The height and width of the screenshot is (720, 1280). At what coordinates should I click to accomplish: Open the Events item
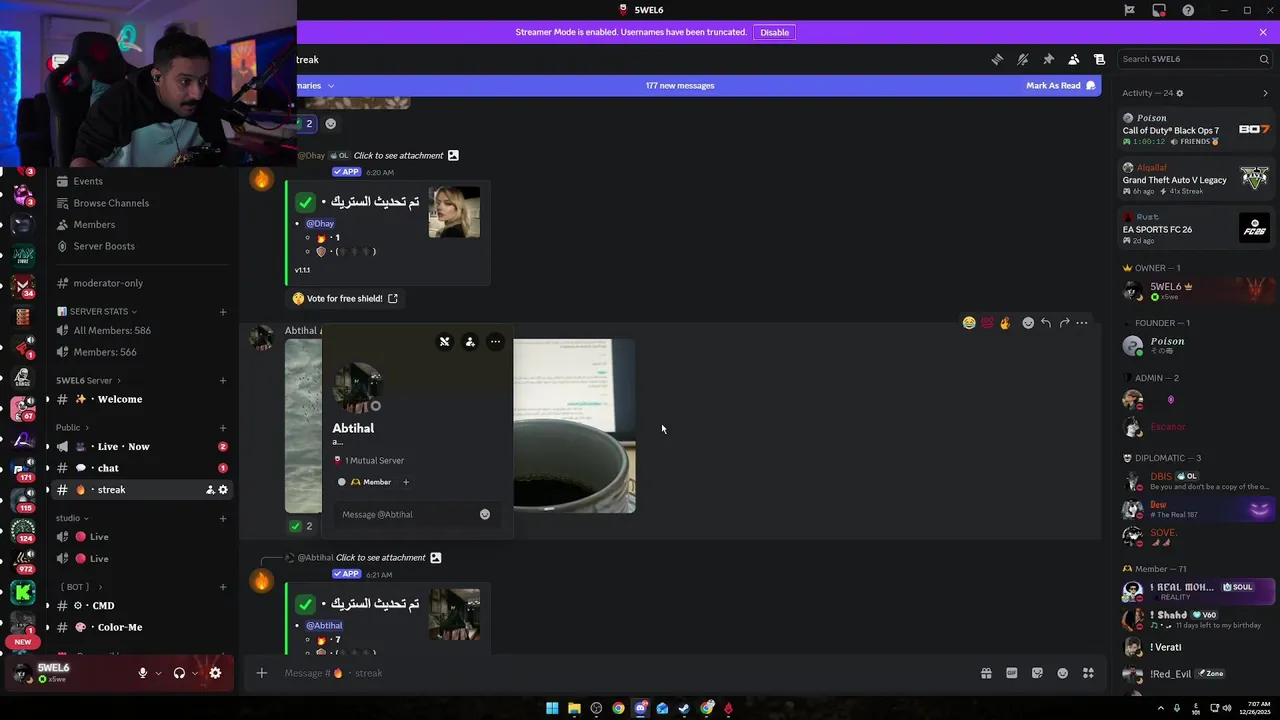[x=140, y=181]
